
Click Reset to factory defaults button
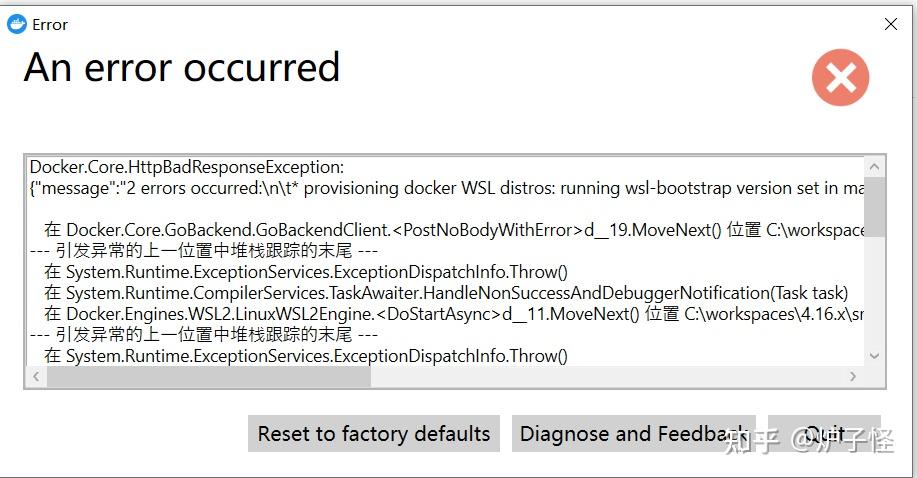(374, 434)
